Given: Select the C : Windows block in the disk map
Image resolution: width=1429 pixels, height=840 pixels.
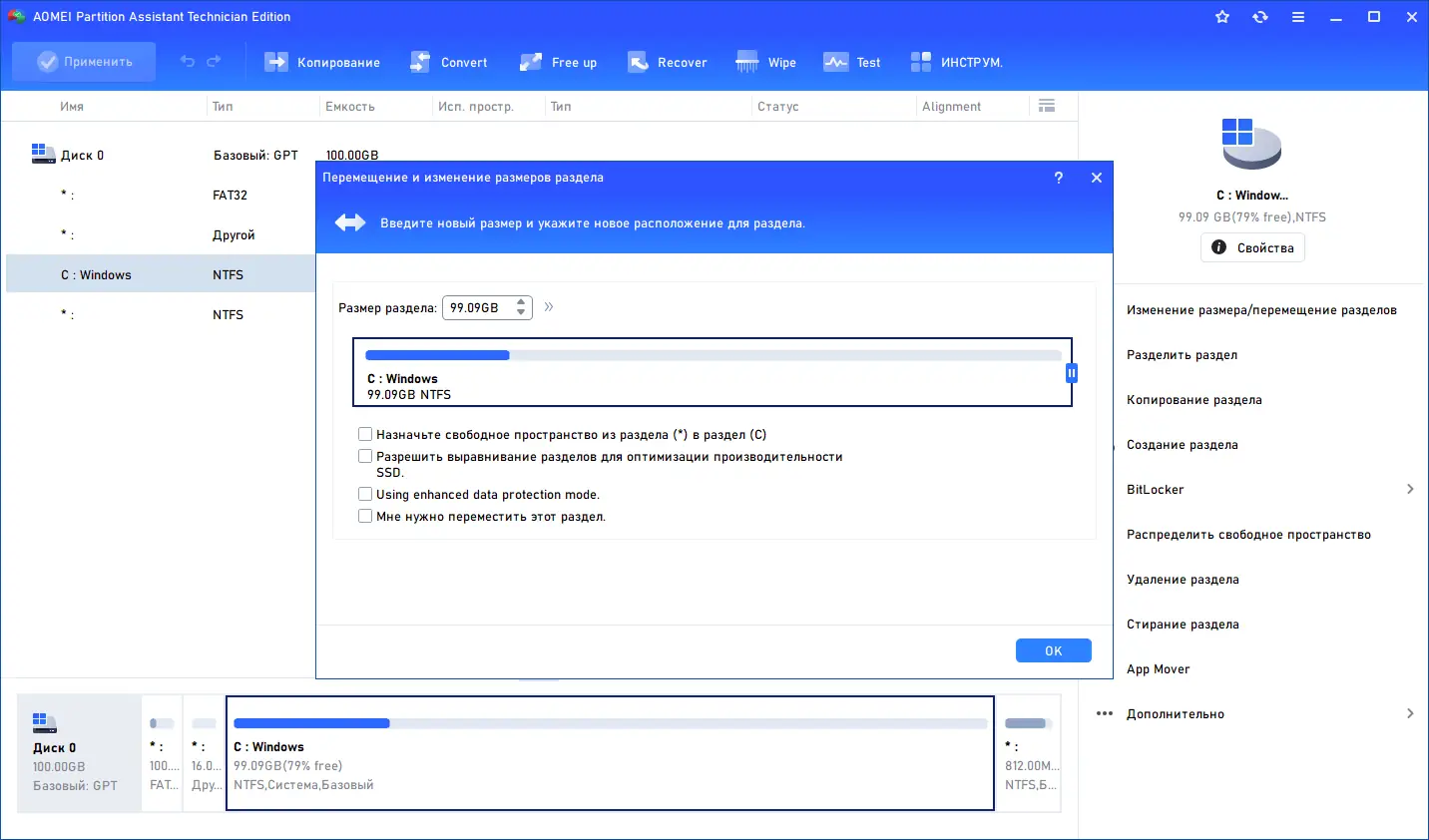Looking at the screenshot, I should (x=611, y=753).
